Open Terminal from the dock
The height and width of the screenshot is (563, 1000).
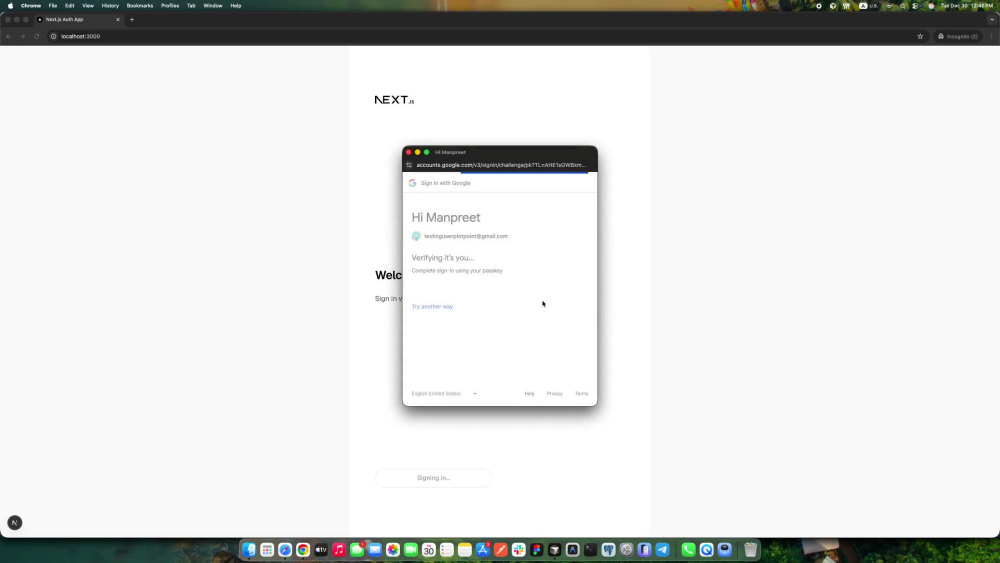tap(591, 550)
